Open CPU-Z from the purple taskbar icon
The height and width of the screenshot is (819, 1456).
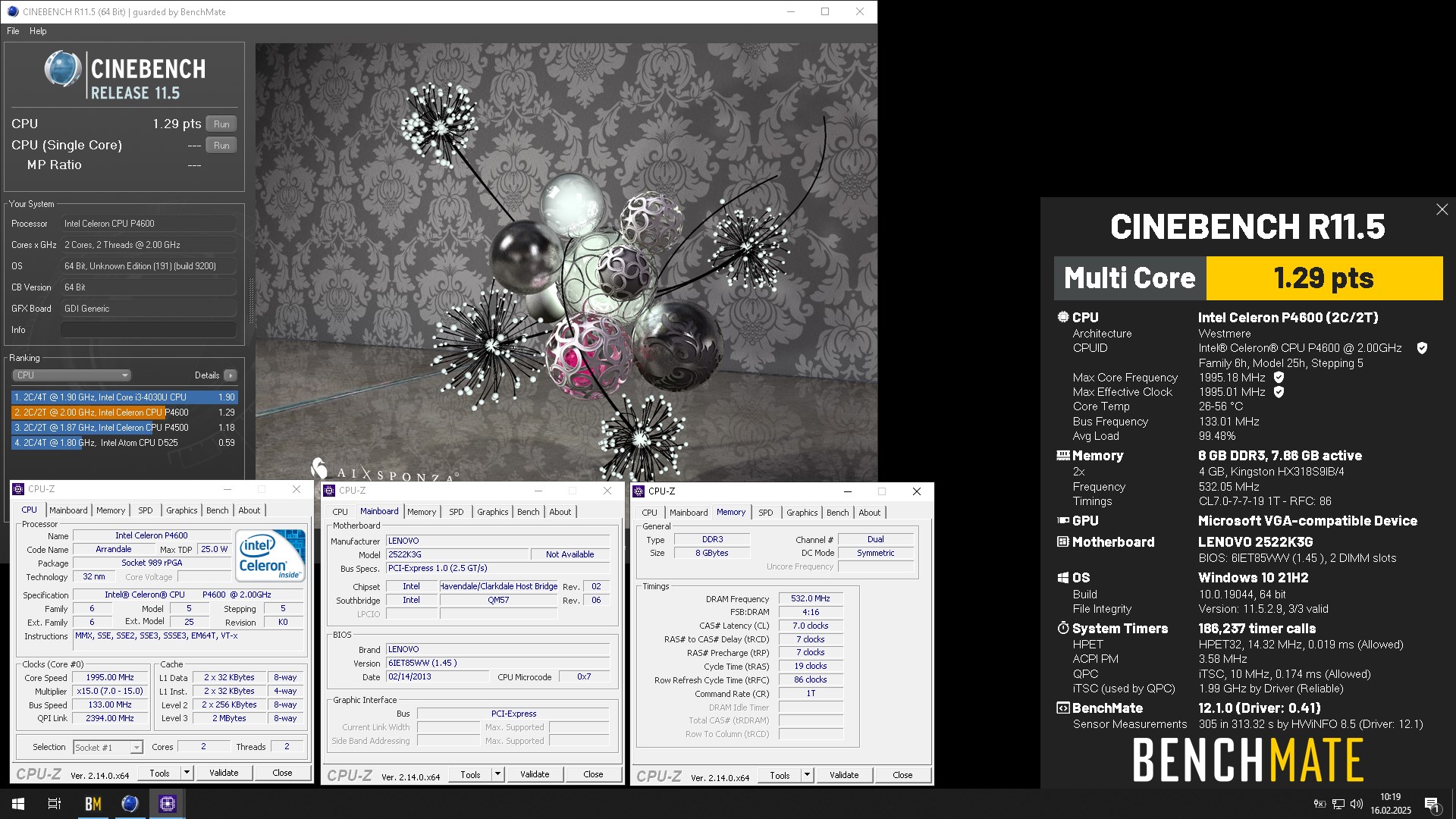[x=168, y=804]
